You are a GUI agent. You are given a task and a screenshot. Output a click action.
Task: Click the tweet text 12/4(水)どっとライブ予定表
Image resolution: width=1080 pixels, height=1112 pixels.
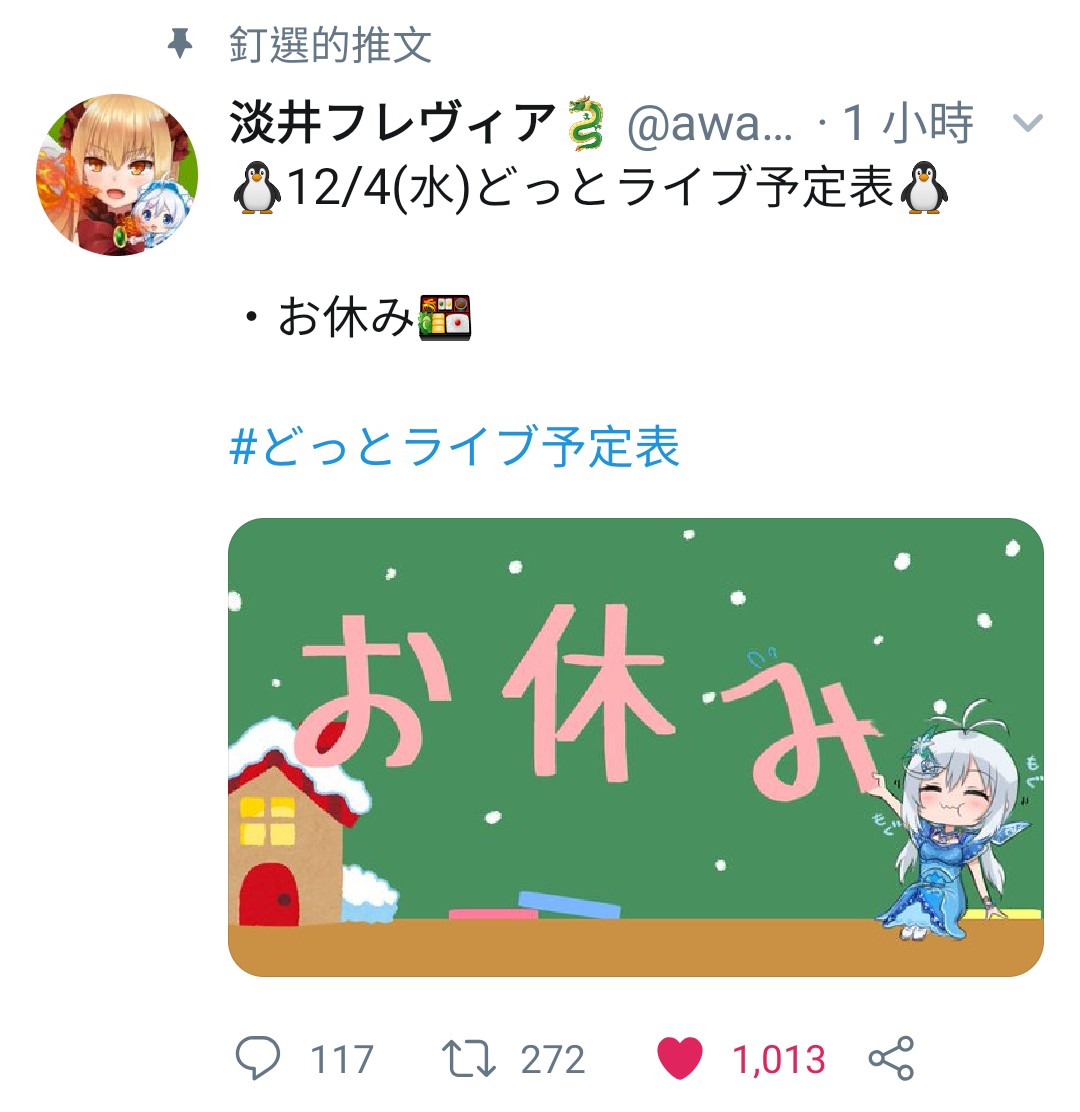tap(590, 188)
